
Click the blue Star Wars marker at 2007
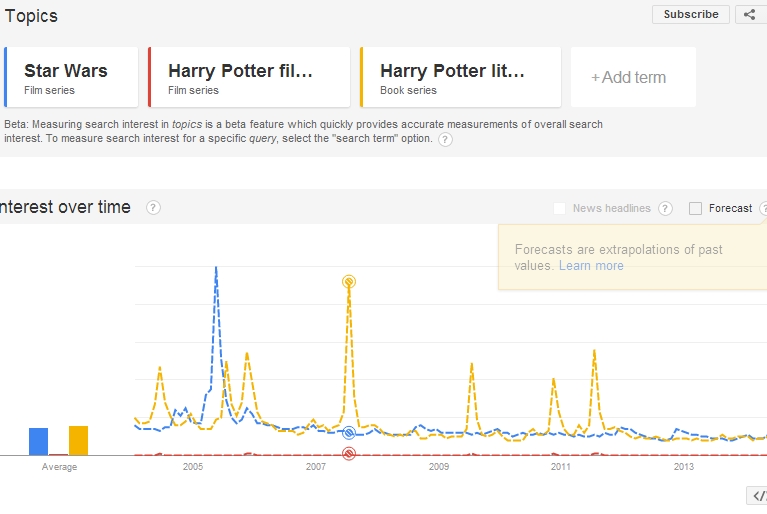(x=349, y=433)
